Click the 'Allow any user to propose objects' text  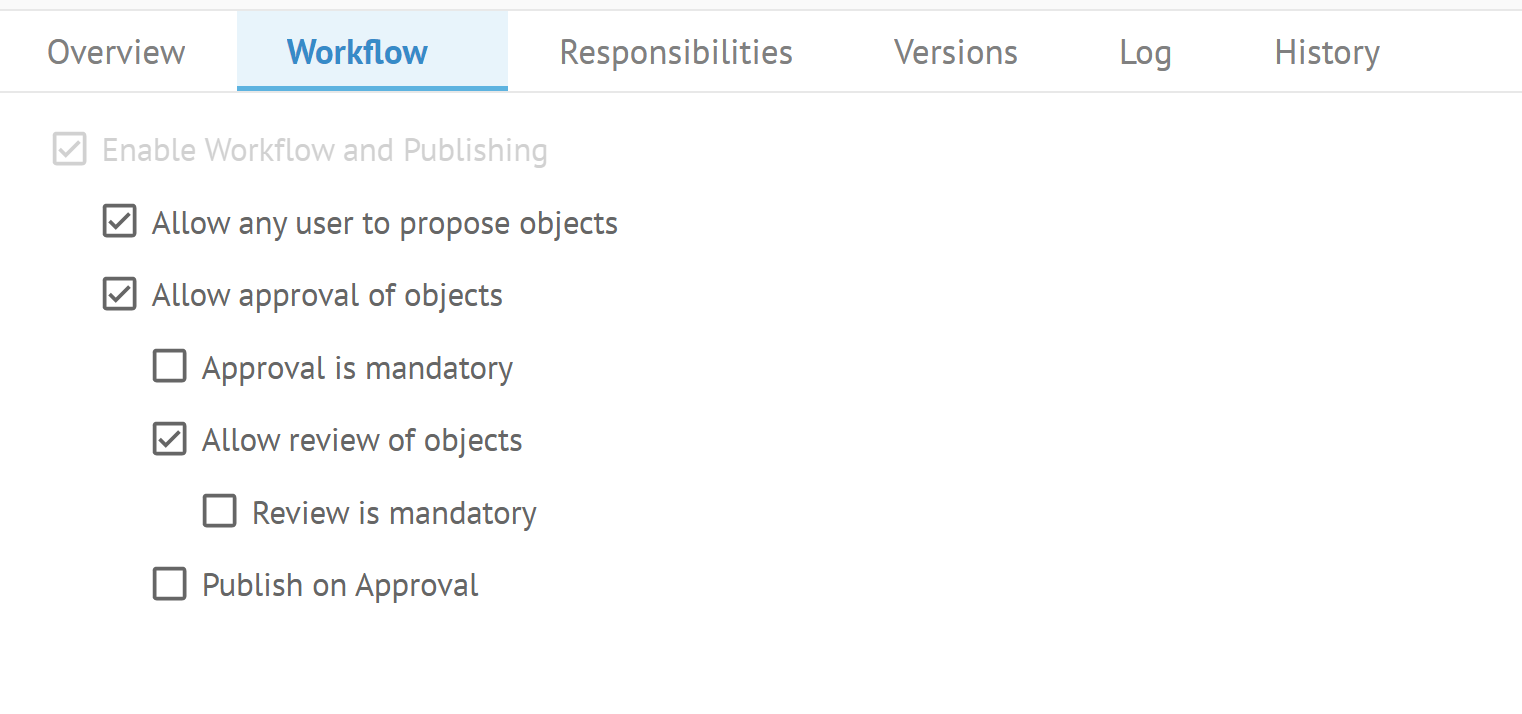[385, 223]
